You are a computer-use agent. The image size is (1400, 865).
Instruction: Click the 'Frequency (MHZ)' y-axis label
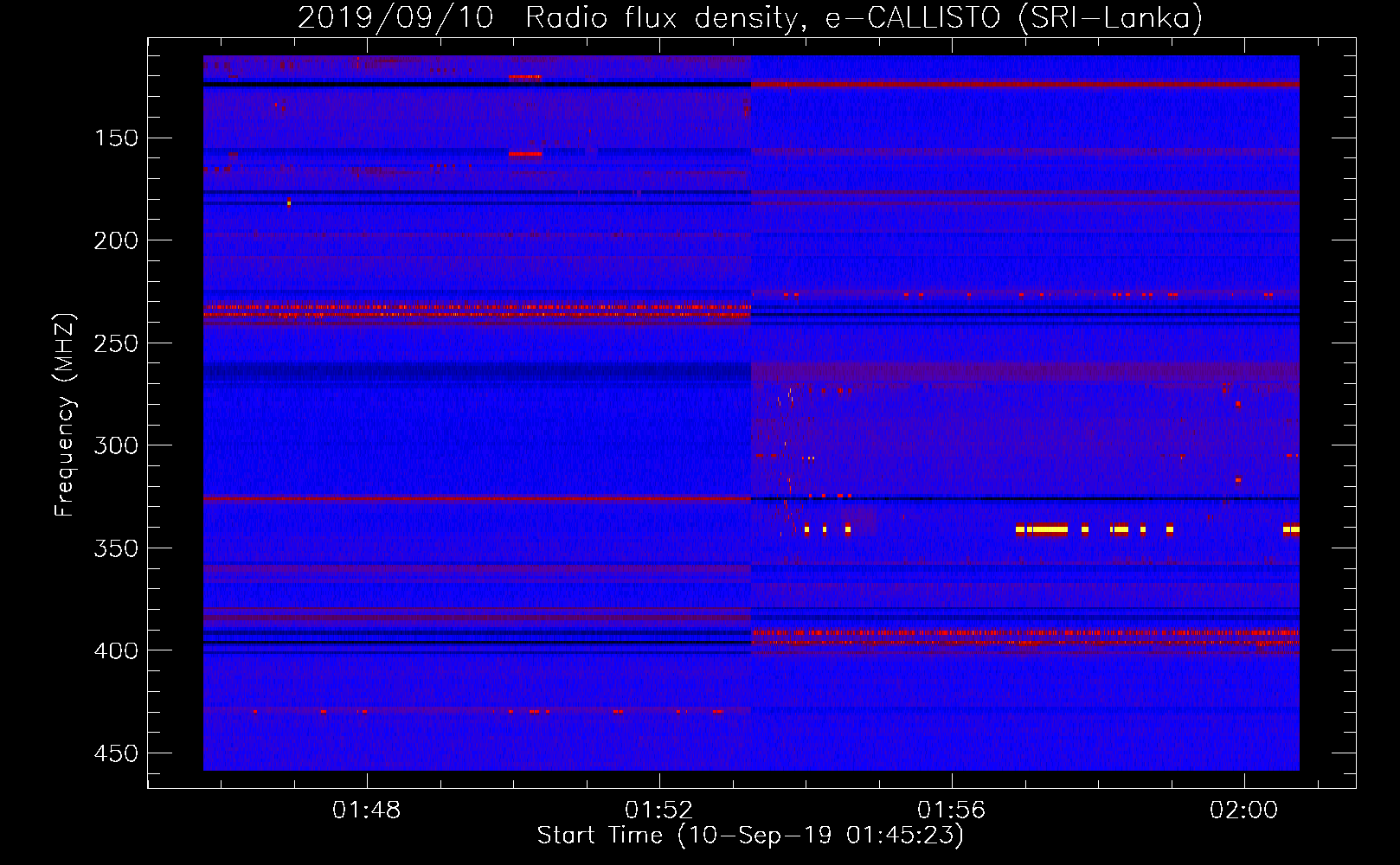[x=65, y=414]
